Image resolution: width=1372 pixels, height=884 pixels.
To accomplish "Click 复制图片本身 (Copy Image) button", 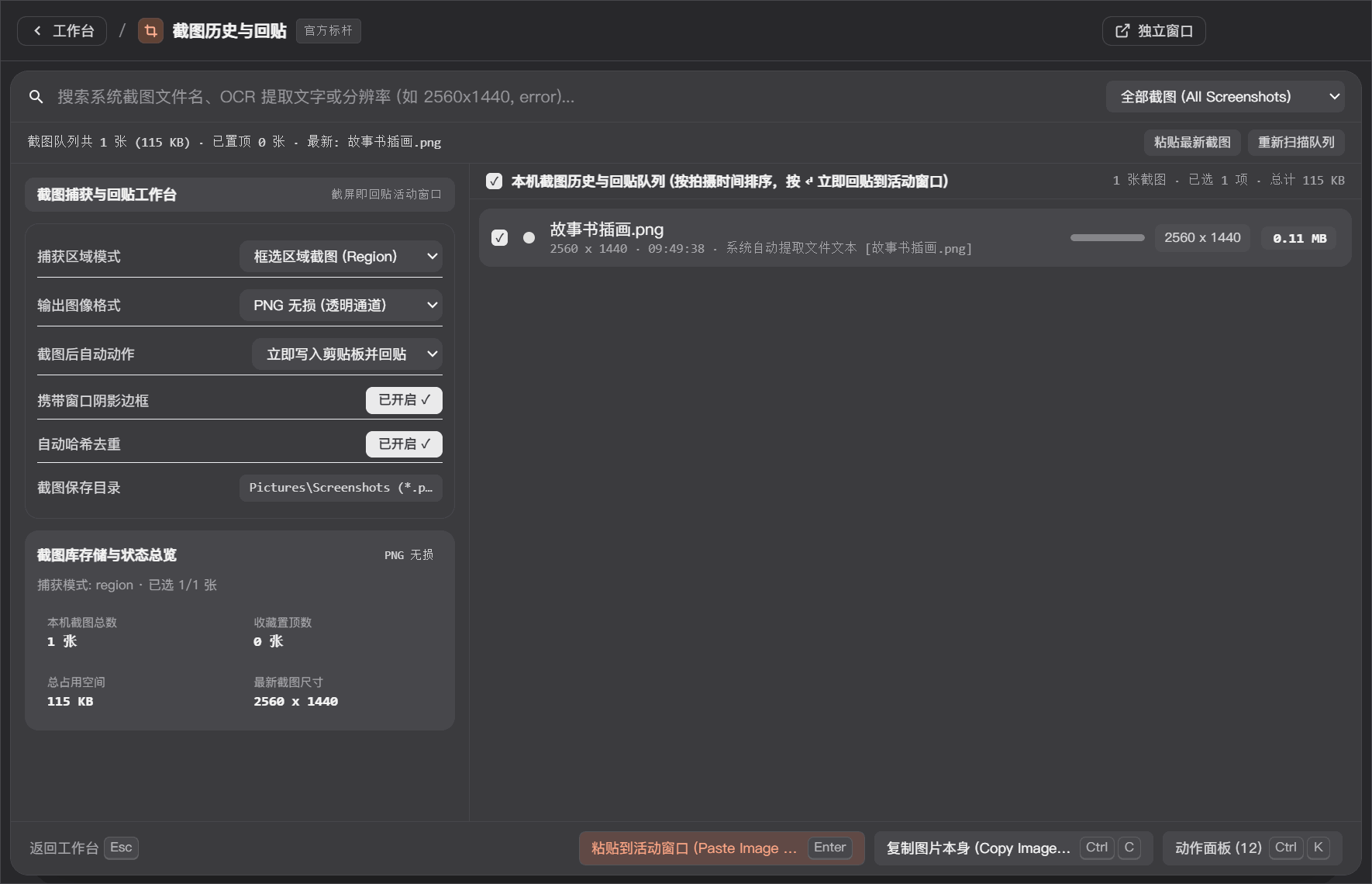I will point(1013,848).
